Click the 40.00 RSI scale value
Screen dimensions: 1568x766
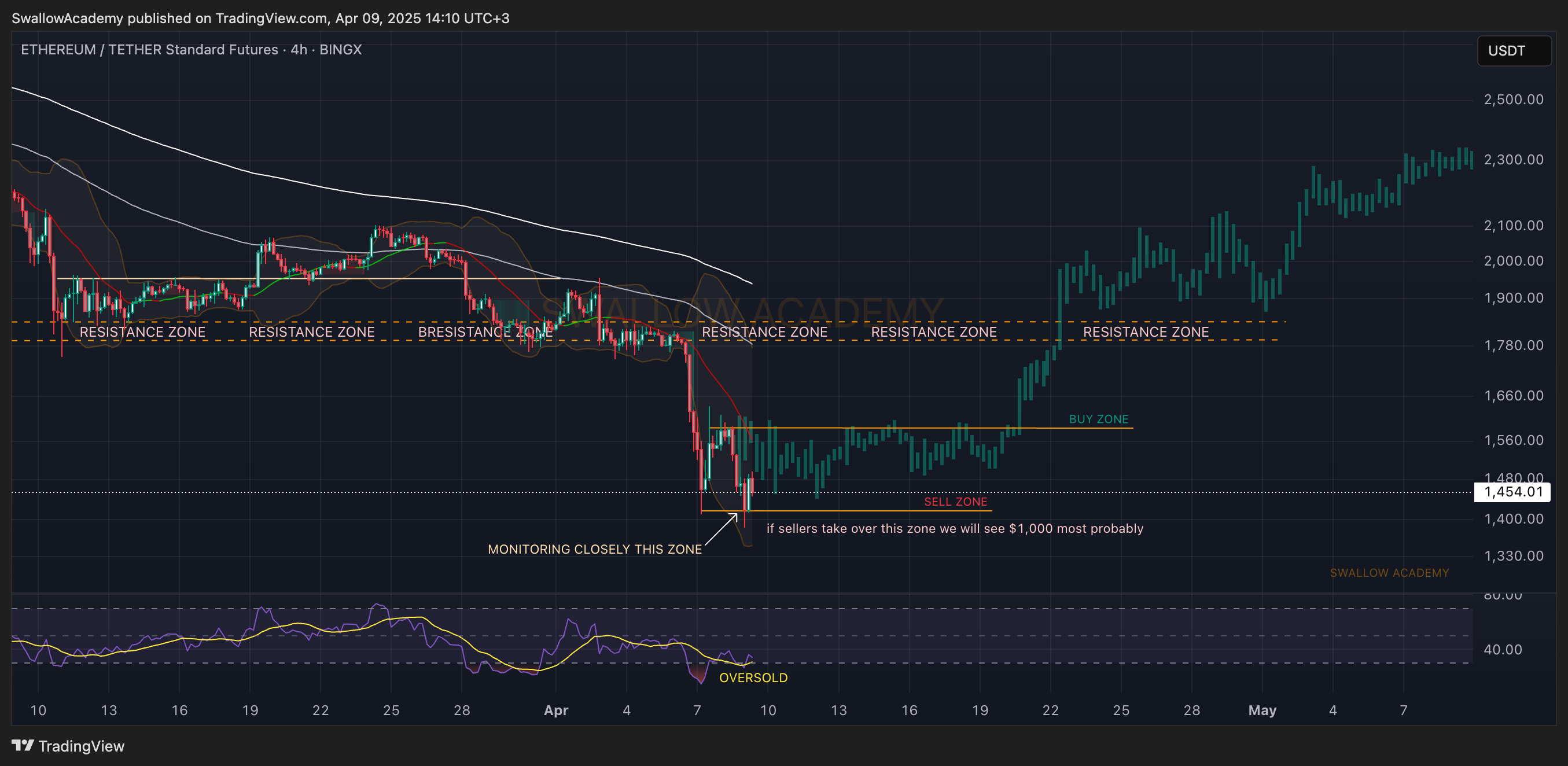(x=1502, y=649)
